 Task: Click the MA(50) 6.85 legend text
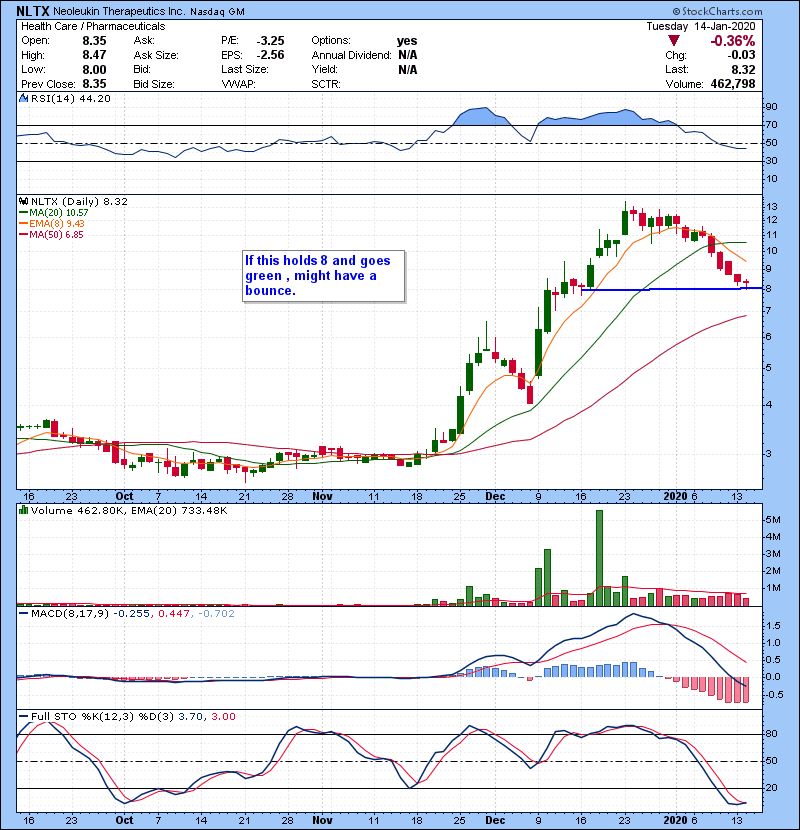57,234
